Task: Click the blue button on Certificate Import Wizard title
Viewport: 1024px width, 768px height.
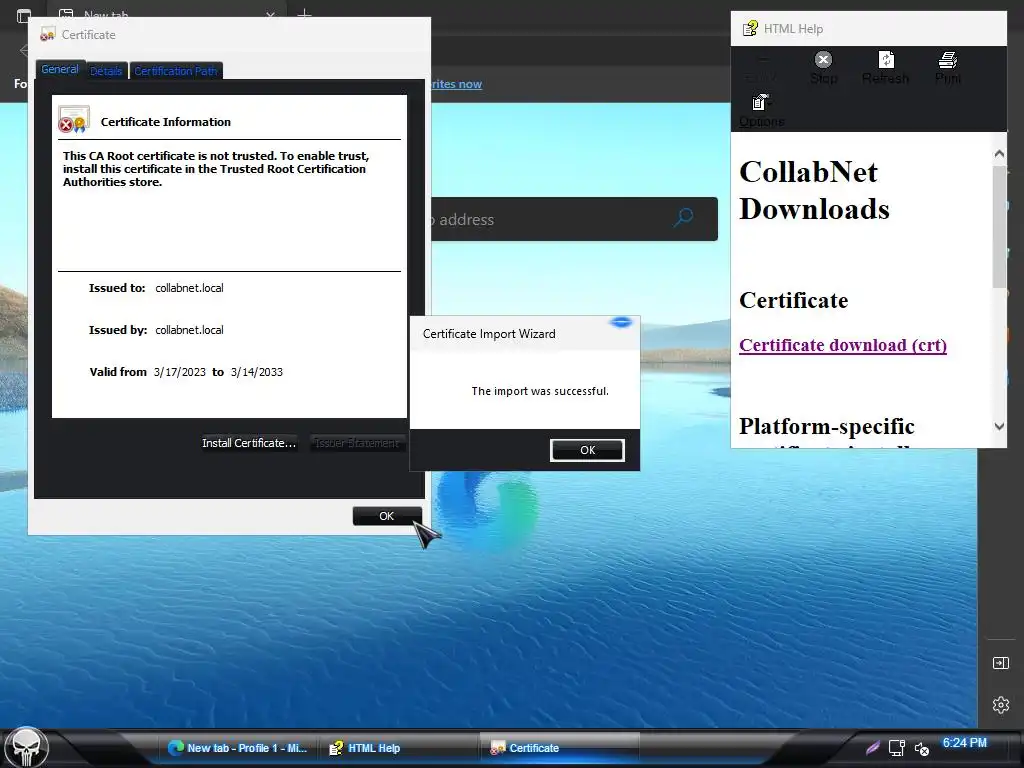Action: click(621, 322)
